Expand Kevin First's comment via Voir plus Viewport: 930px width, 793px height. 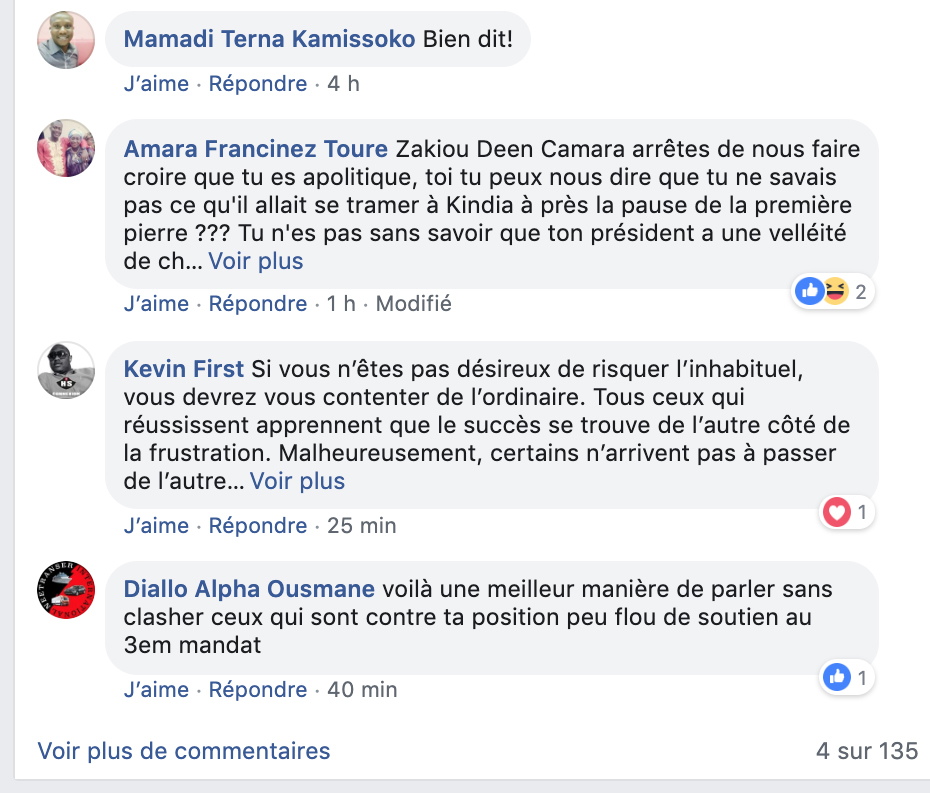pyautogui.click(x=297, y=481)
